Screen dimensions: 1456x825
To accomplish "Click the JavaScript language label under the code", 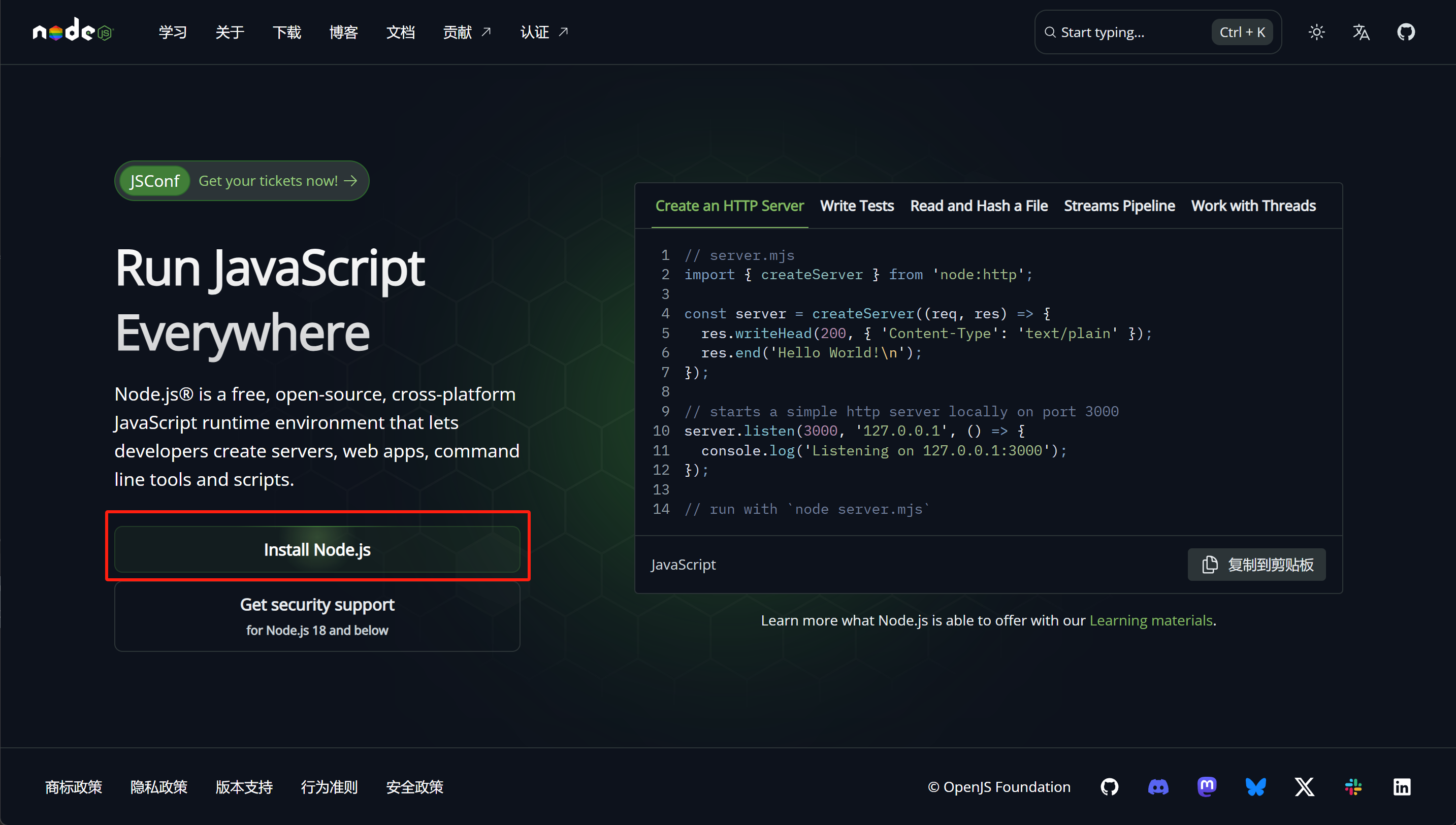I will pos(683,565).
